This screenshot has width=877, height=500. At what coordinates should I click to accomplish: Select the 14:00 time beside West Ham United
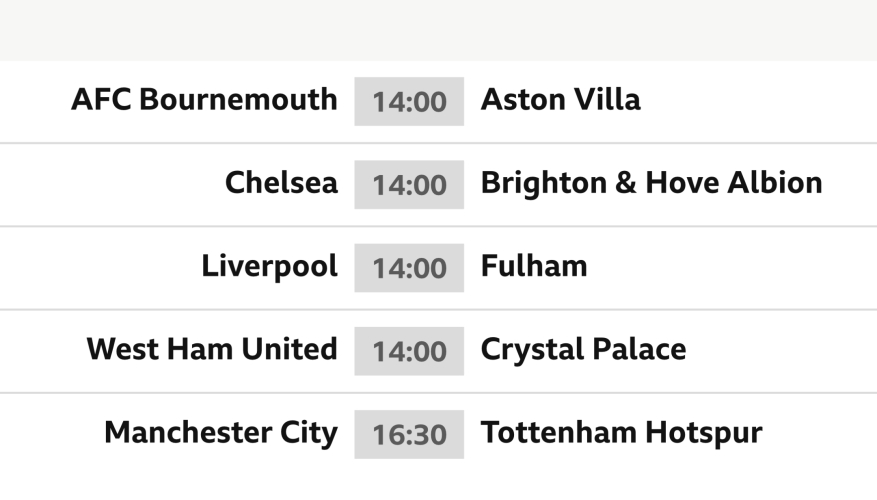pos(409,351)
